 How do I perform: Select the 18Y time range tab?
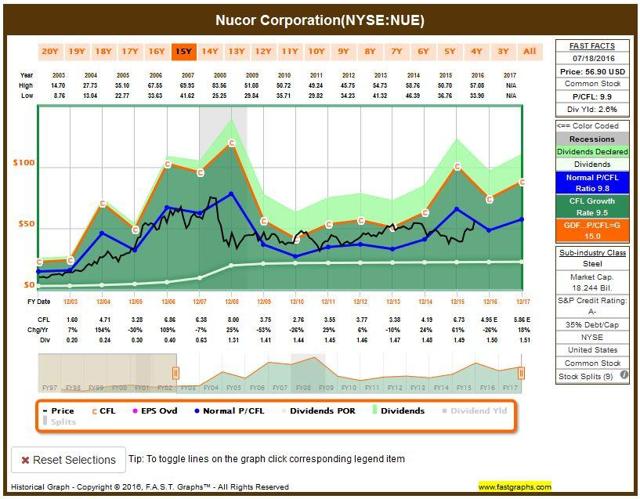coord(103,51)
